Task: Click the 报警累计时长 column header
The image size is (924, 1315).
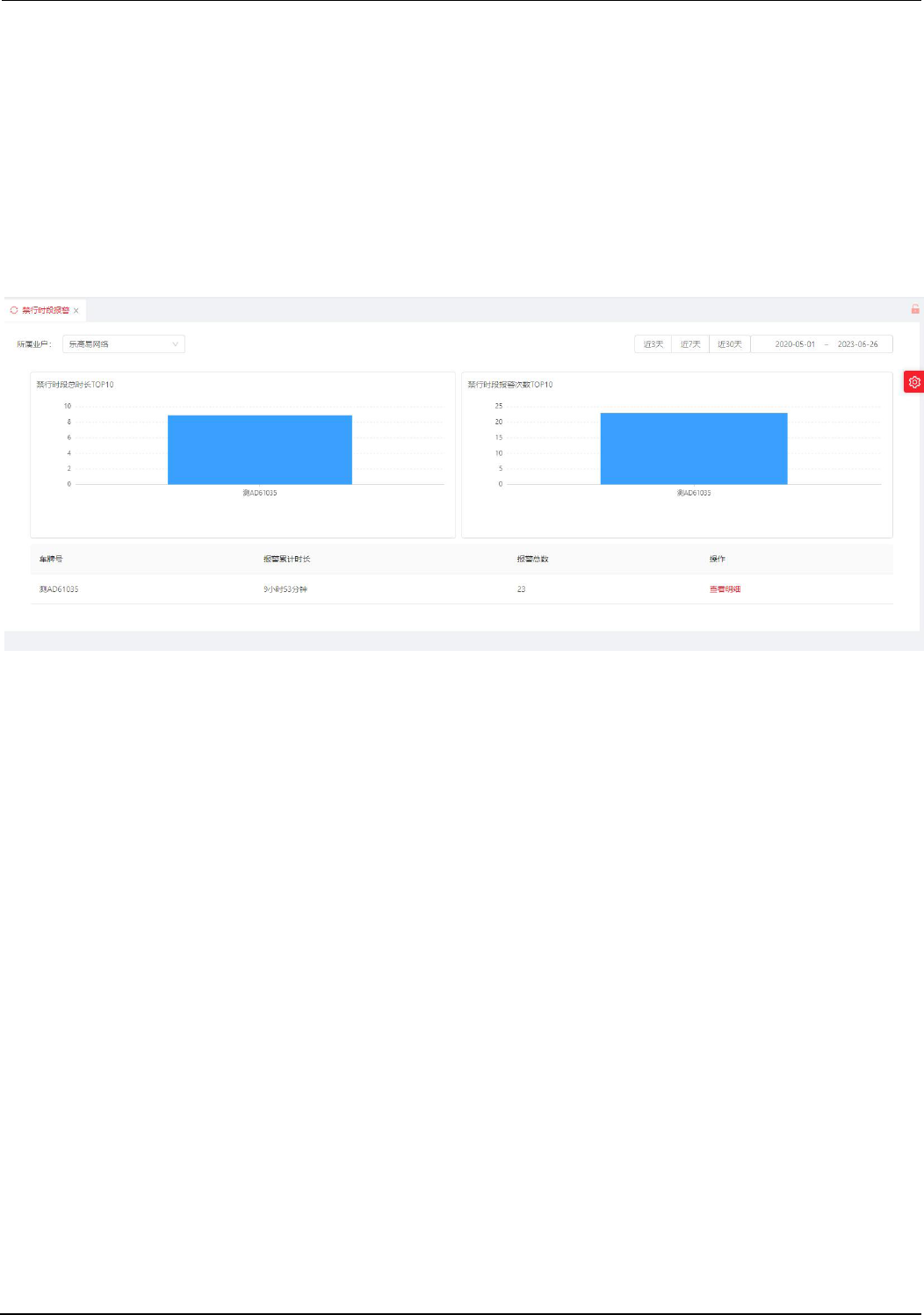Action: click(286, 560)
